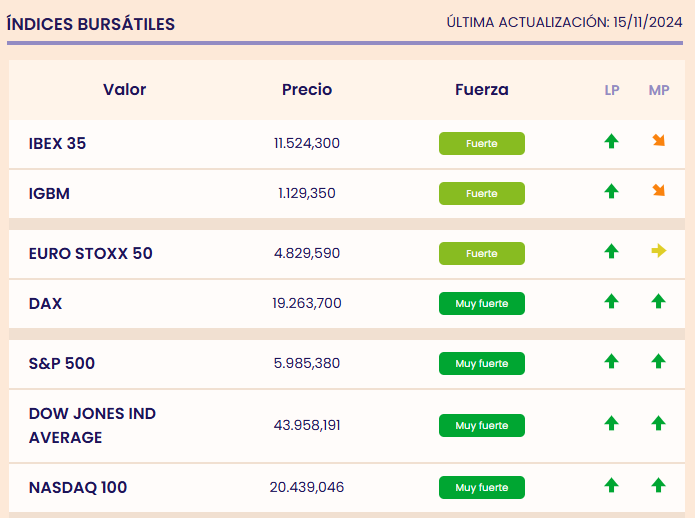Click the NASDAQ 100 Muy fuerte badge
Image resolution: width=695 pixels, height=518 pixels.
(x=481, y=488)
